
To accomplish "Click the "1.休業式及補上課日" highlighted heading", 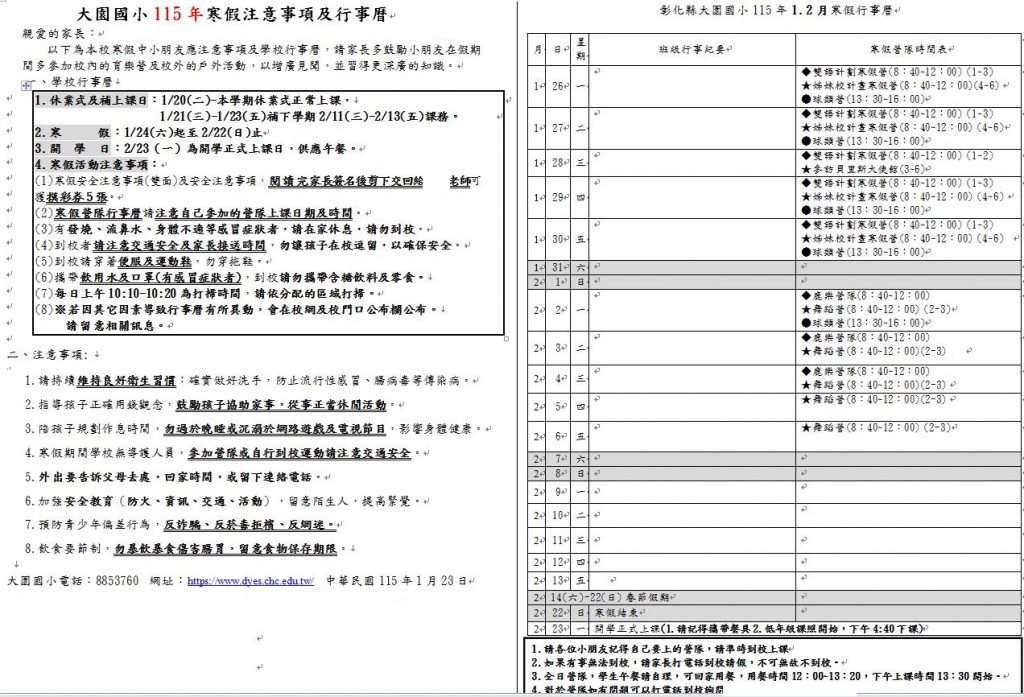I will click(91, 101).
